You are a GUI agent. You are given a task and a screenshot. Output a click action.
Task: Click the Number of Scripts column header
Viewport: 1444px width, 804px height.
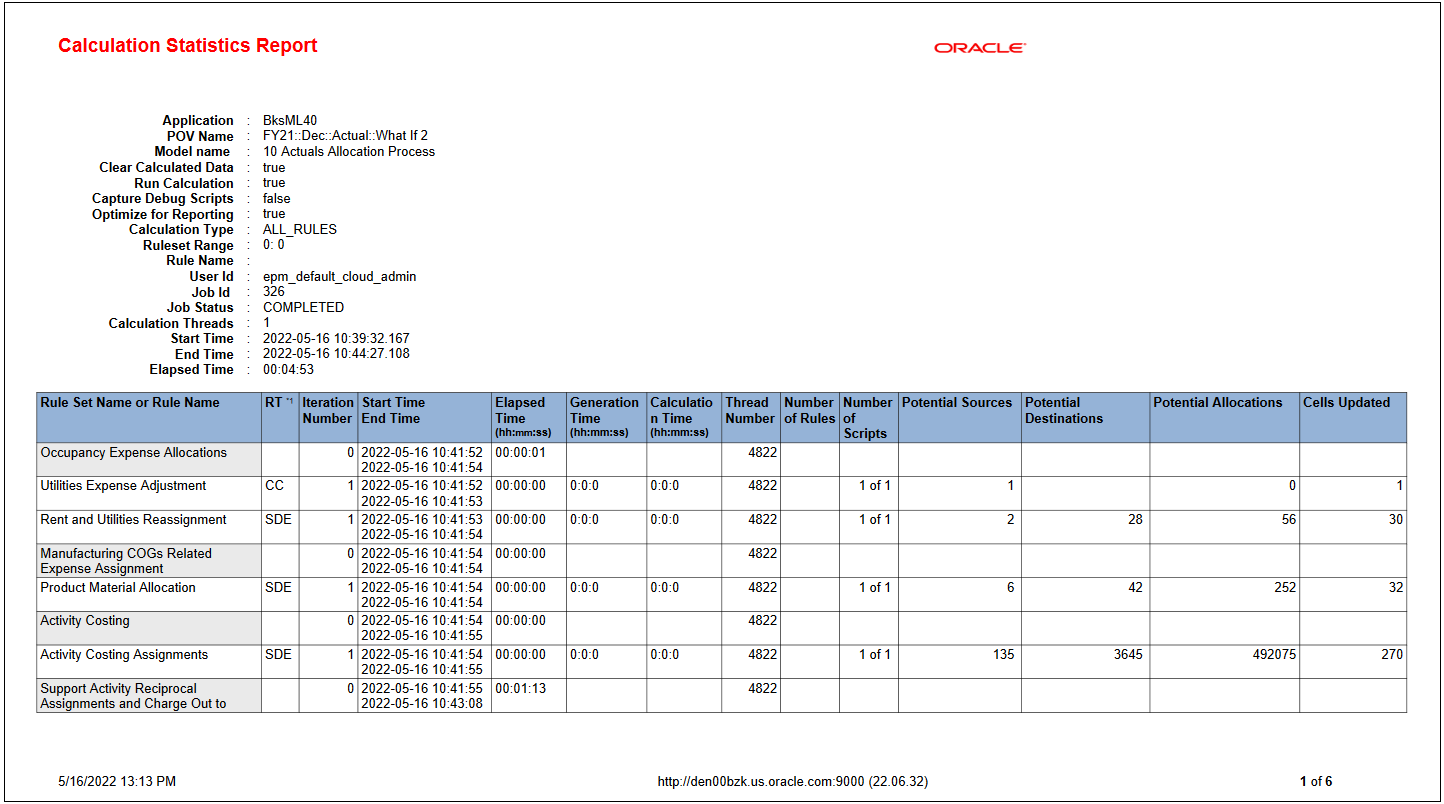coord(867,418)
